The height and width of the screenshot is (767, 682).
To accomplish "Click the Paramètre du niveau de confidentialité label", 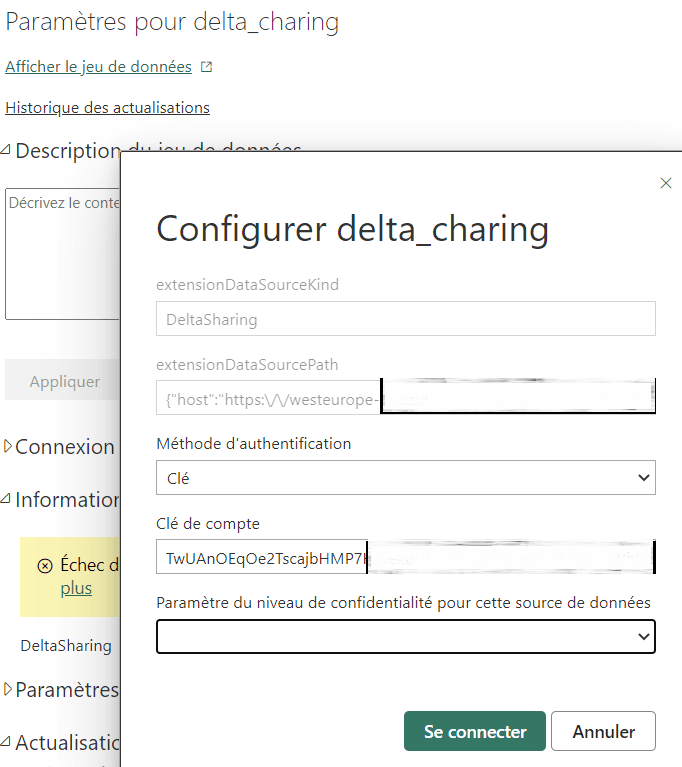I will pyautogui.click(x=403, y=603).
